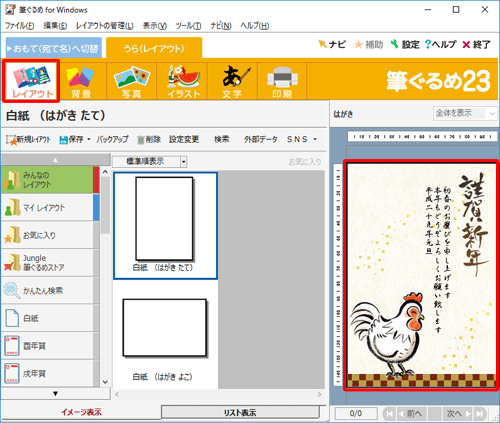Click 外部データ in the toolbar

260,140
